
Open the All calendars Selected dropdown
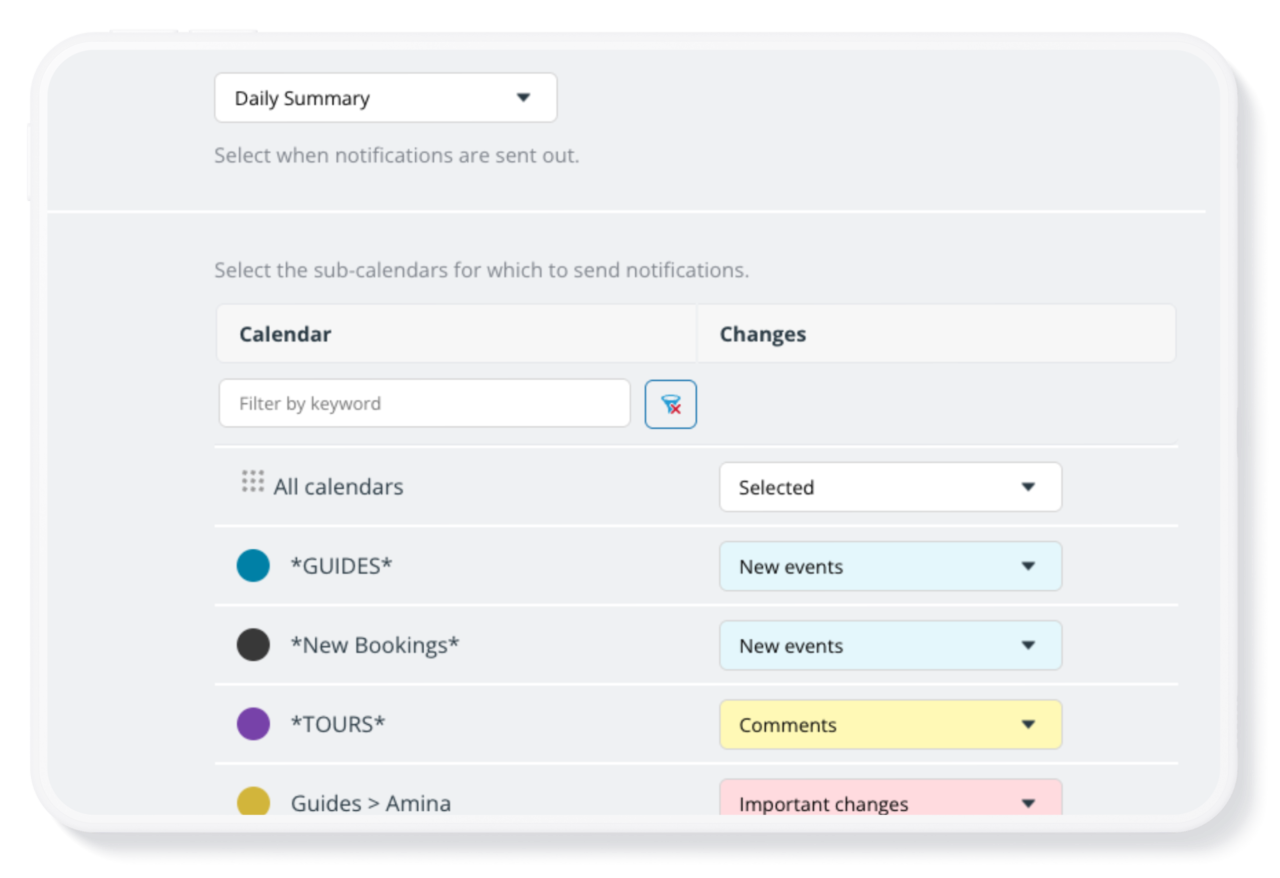tap(891, 487)
